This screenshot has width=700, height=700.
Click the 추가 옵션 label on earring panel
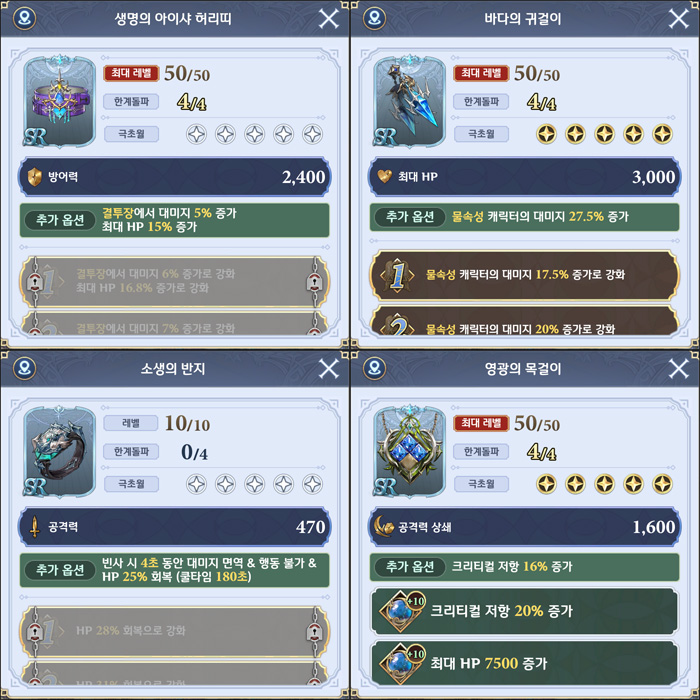(410, 217)
